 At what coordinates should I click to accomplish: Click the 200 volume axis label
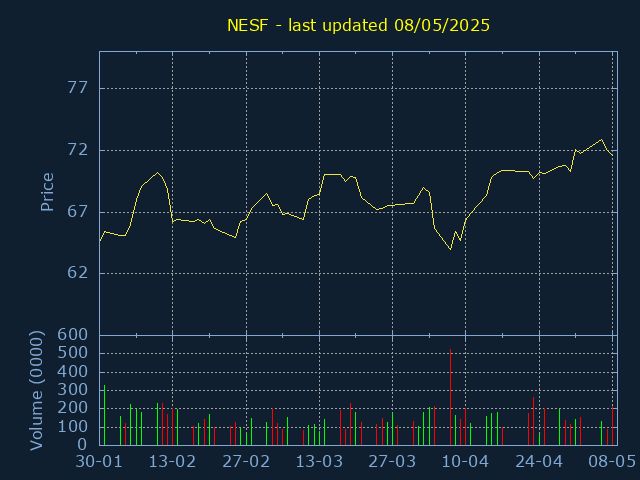coord(73,408)
